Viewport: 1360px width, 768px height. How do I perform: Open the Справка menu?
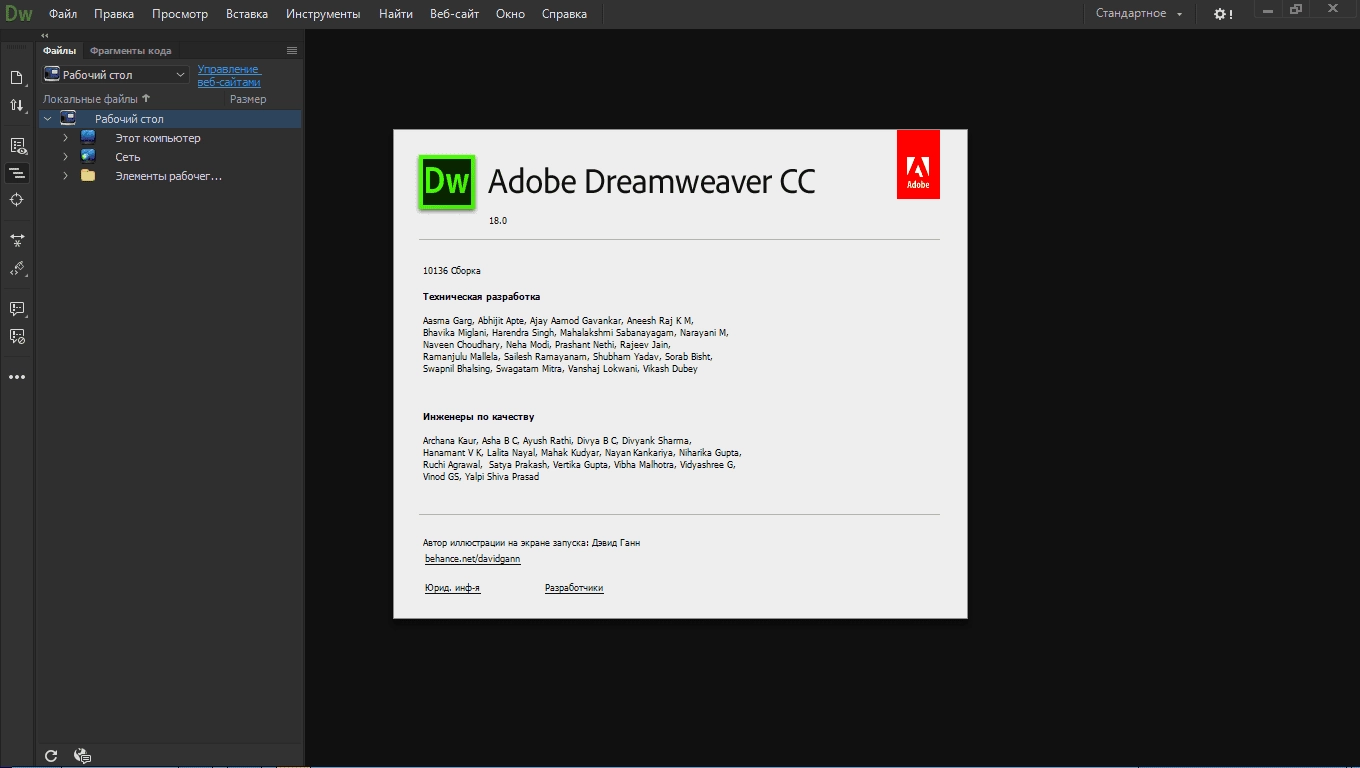(564, 14)
